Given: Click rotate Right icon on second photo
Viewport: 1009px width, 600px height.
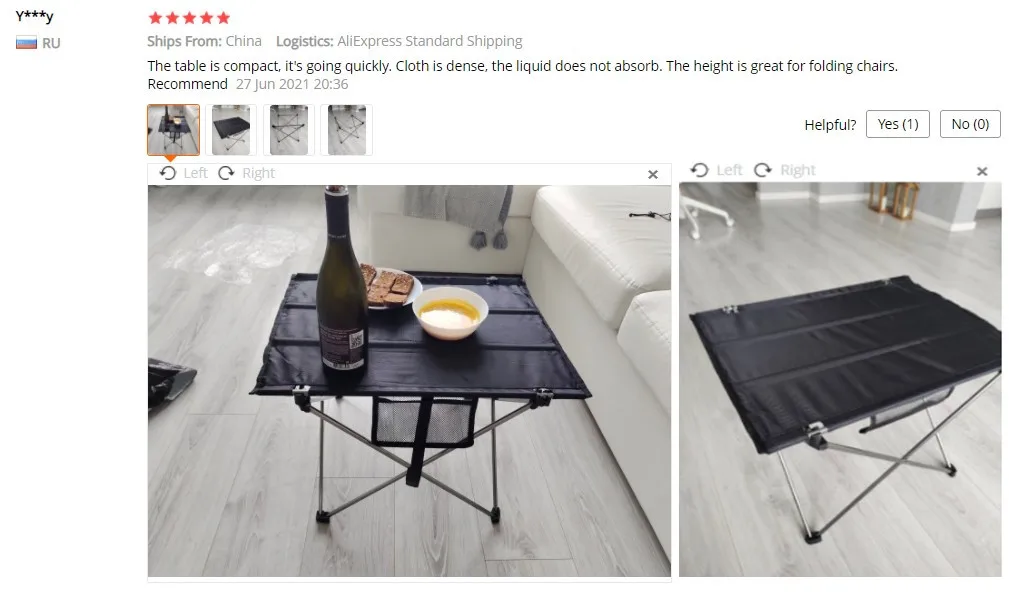Looking at the screenshot, I should (763, 170).
